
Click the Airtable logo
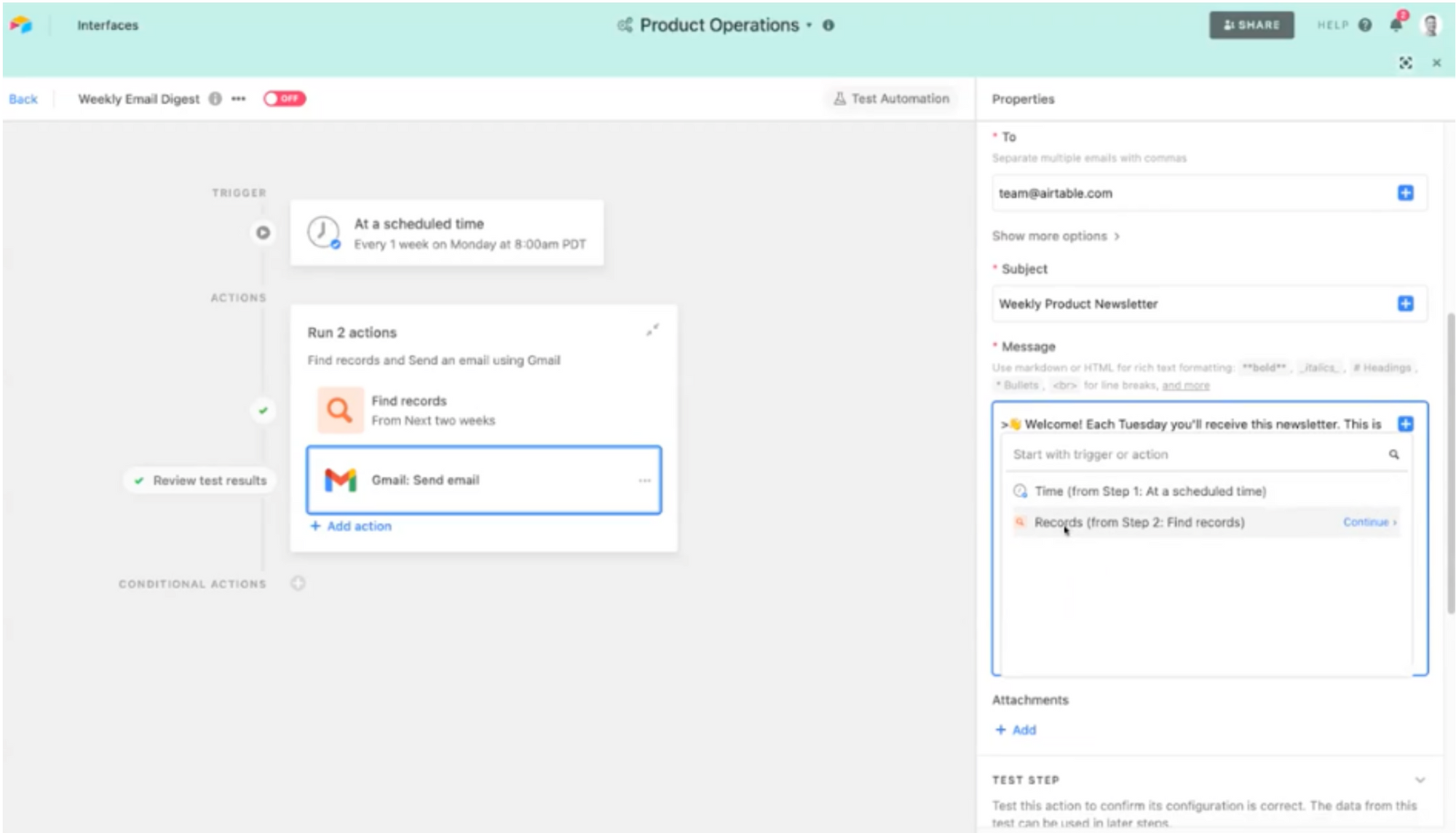[x=21, y=25]
